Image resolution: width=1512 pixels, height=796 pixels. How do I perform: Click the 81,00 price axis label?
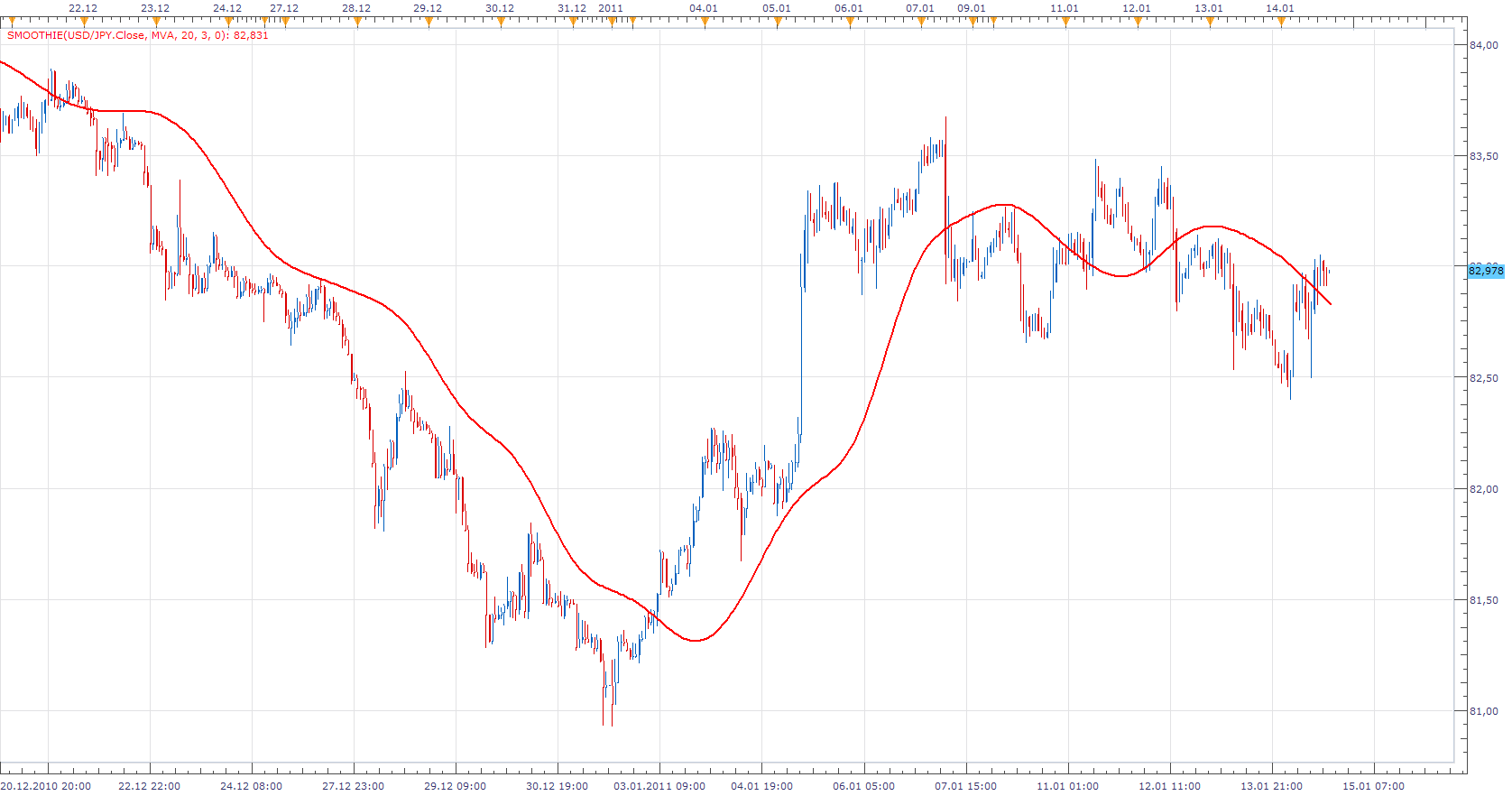(x=1484, y=711)
